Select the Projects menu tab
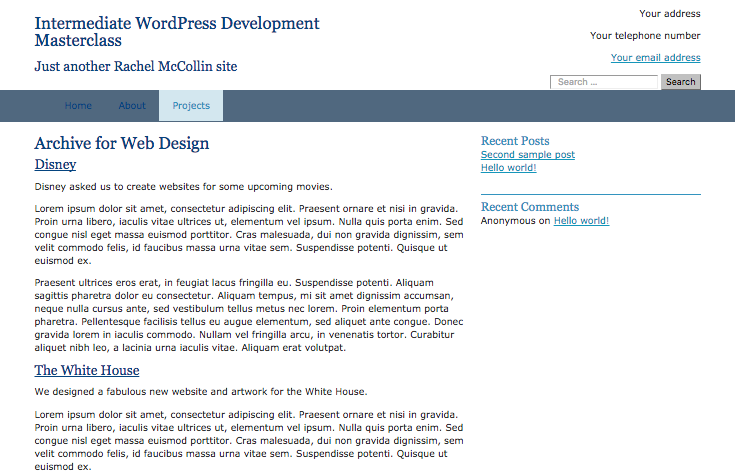735x476 pixels. pos(191,106)
